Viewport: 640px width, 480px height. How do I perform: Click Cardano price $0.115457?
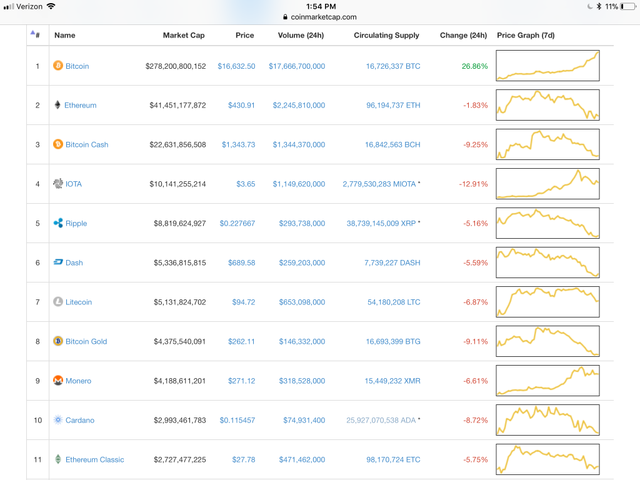tap(237, 420)
